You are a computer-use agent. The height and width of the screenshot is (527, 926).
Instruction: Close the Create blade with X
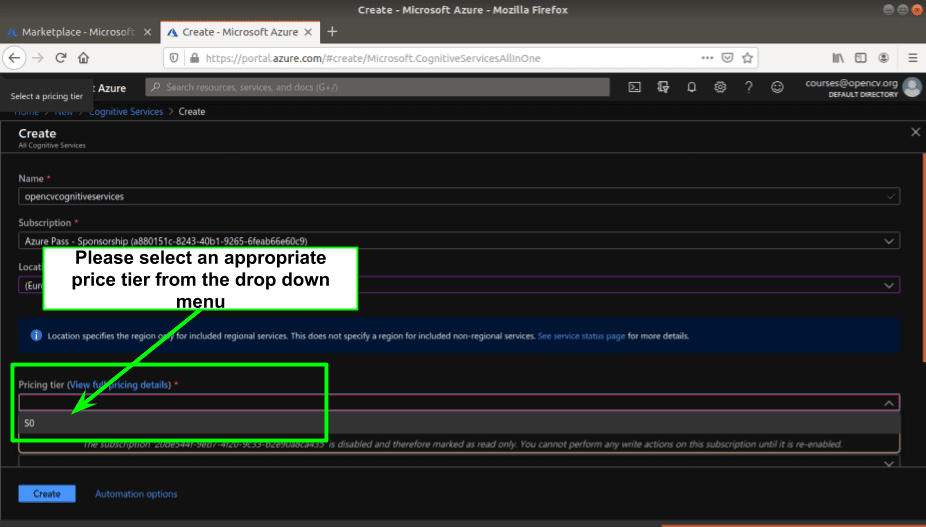pyautogui.click(x=915, y=132)
